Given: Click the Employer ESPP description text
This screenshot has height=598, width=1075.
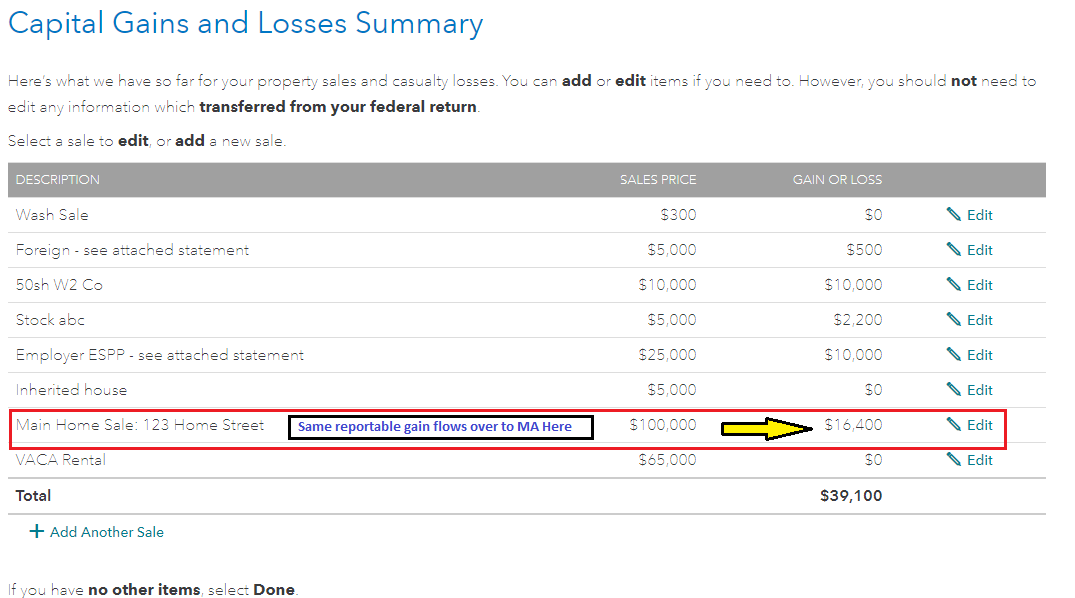Looking at the screenshot, I should [x=160, y=355].
